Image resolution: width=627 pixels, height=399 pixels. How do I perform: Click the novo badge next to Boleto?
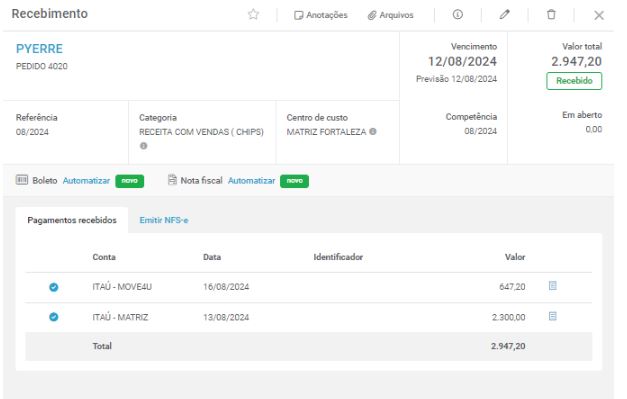[129, 181]
